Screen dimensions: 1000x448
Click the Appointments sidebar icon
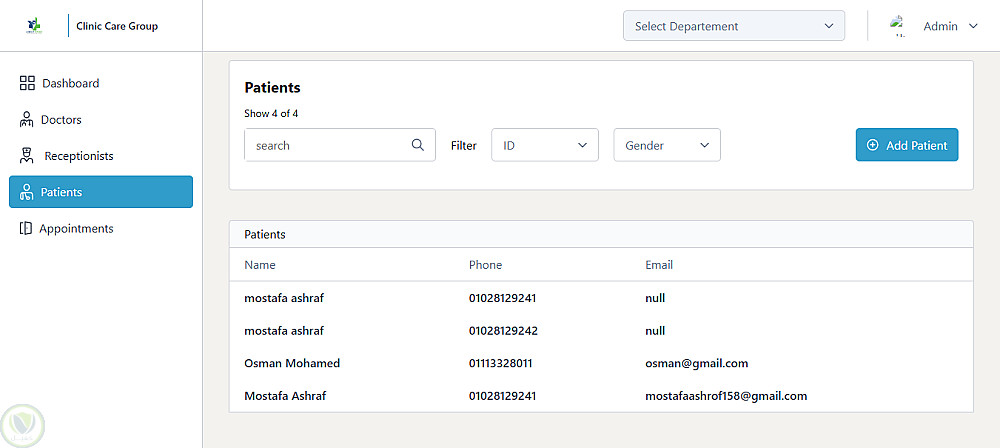click(x=26, y=229)
